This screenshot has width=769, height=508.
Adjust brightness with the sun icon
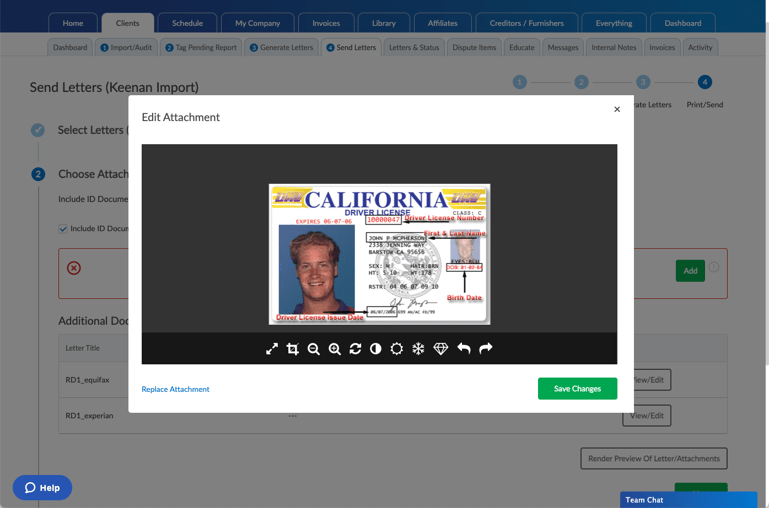click(397, 349)
